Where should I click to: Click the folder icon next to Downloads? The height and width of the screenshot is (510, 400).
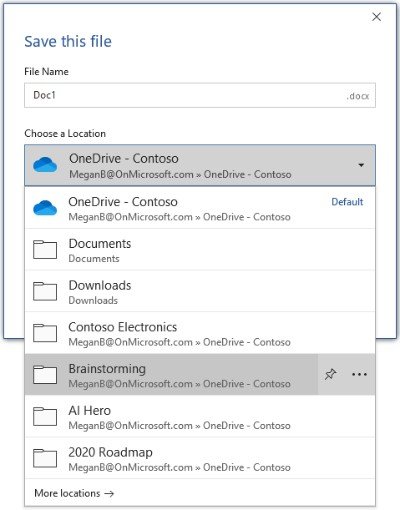pyautogui.click(x=45, y=291)
